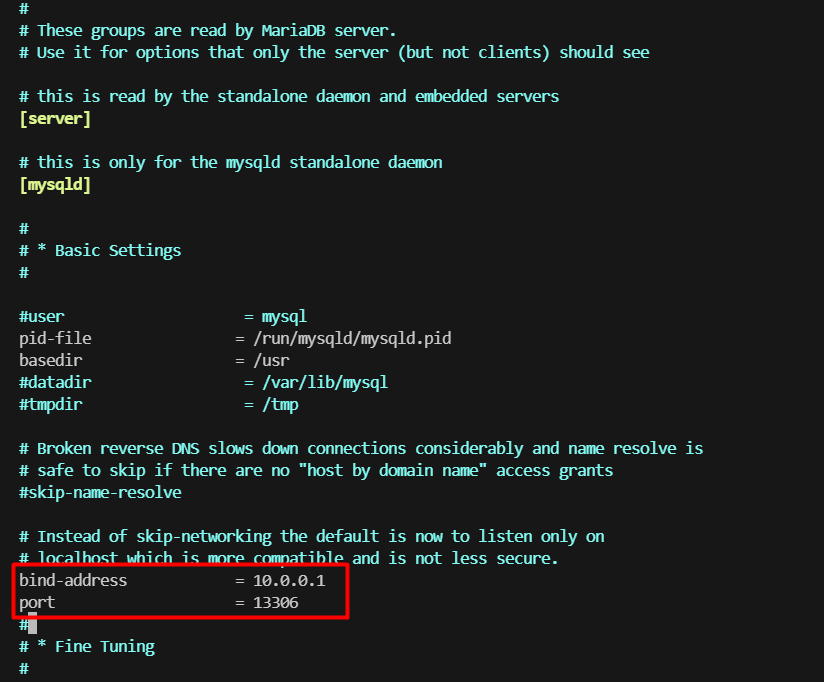Click the #skip-name-resolve line

point(100,492)
